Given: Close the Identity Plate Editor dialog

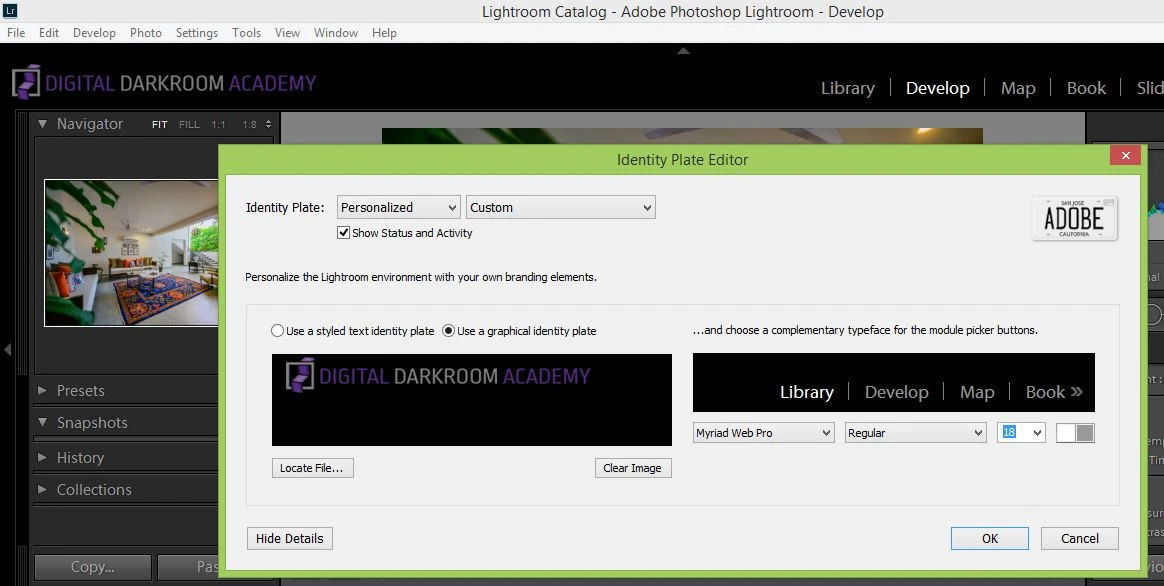Looking at the screenshot, I should tap(1125, 155).
